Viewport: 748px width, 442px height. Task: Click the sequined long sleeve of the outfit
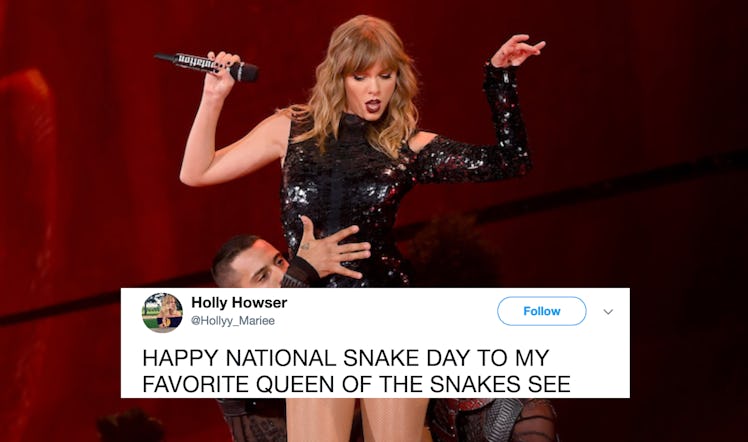[487, 138]
